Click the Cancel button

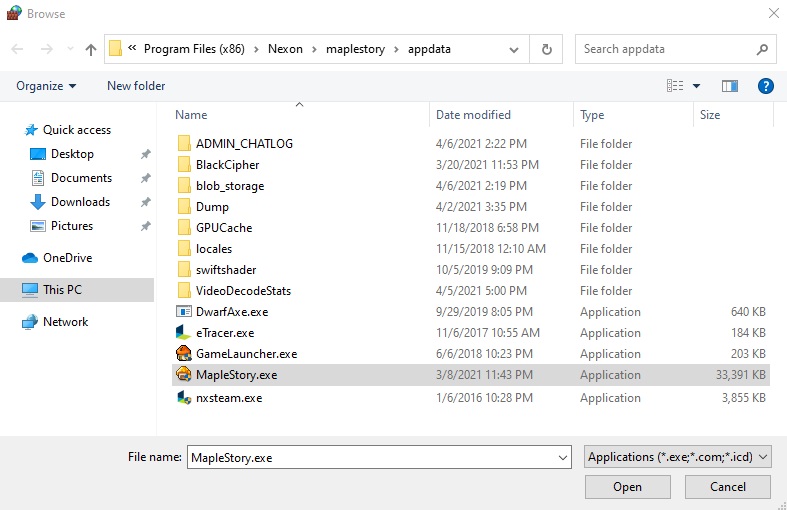pos(727,487)
